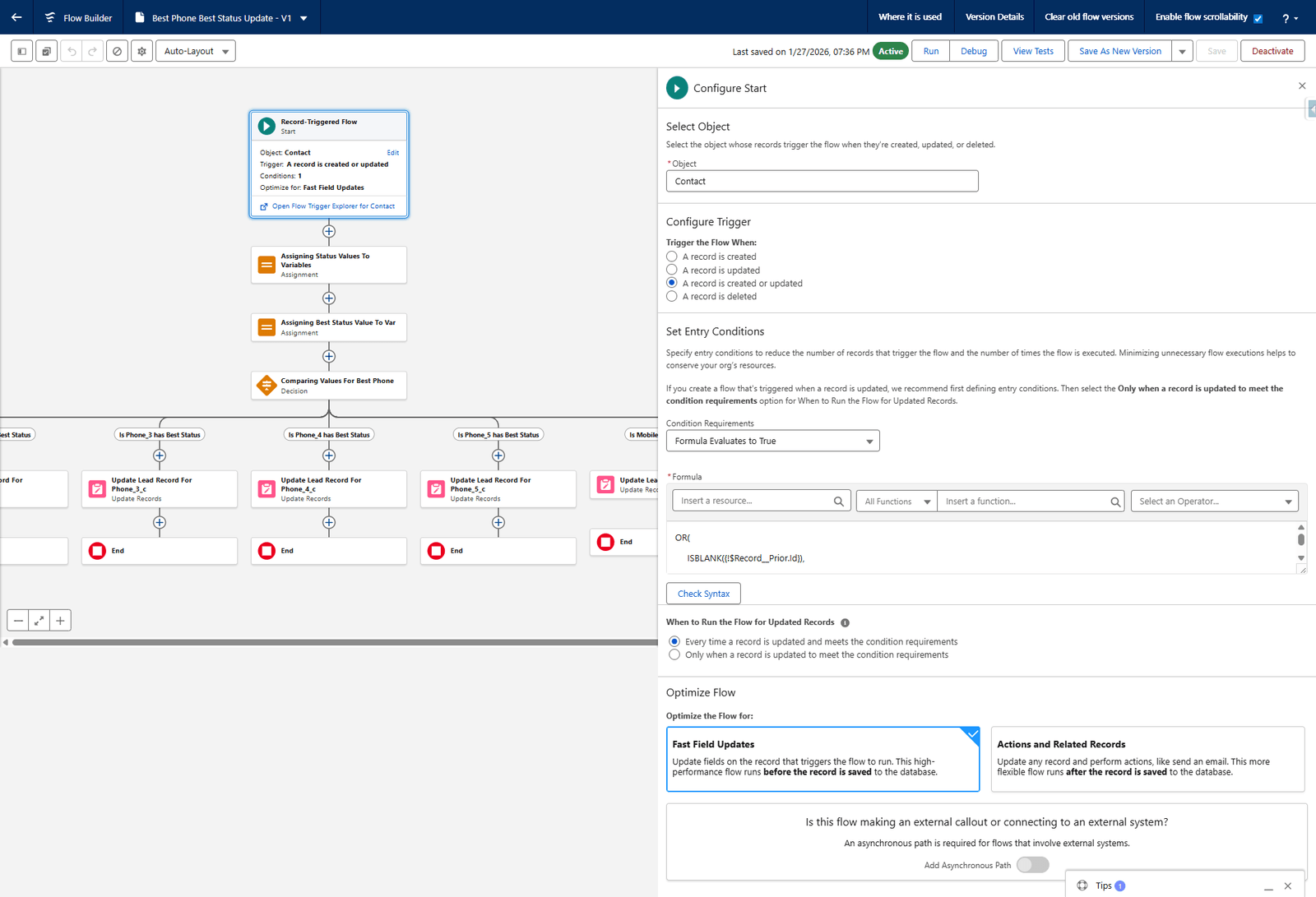
Task: Select A record is updated radio
Action: [672, 270]
